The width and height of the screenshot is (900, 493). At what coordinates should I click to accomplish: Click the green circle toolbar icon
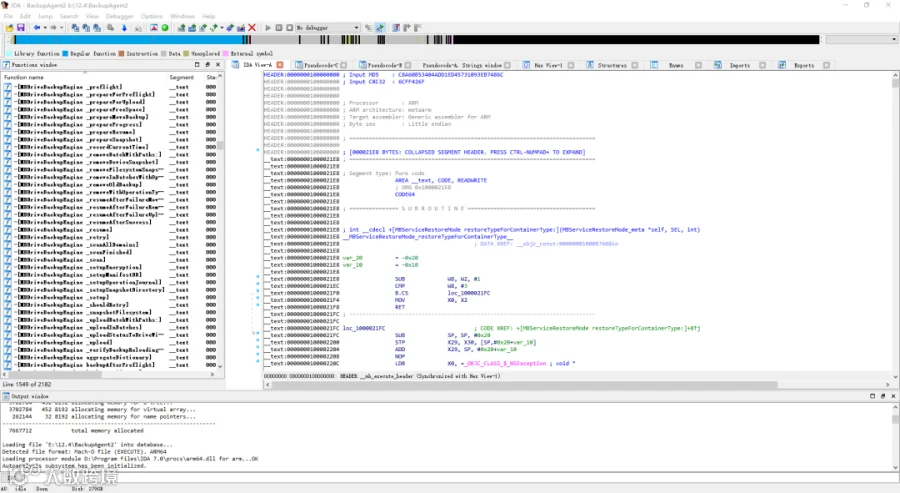tap(165, 28)
